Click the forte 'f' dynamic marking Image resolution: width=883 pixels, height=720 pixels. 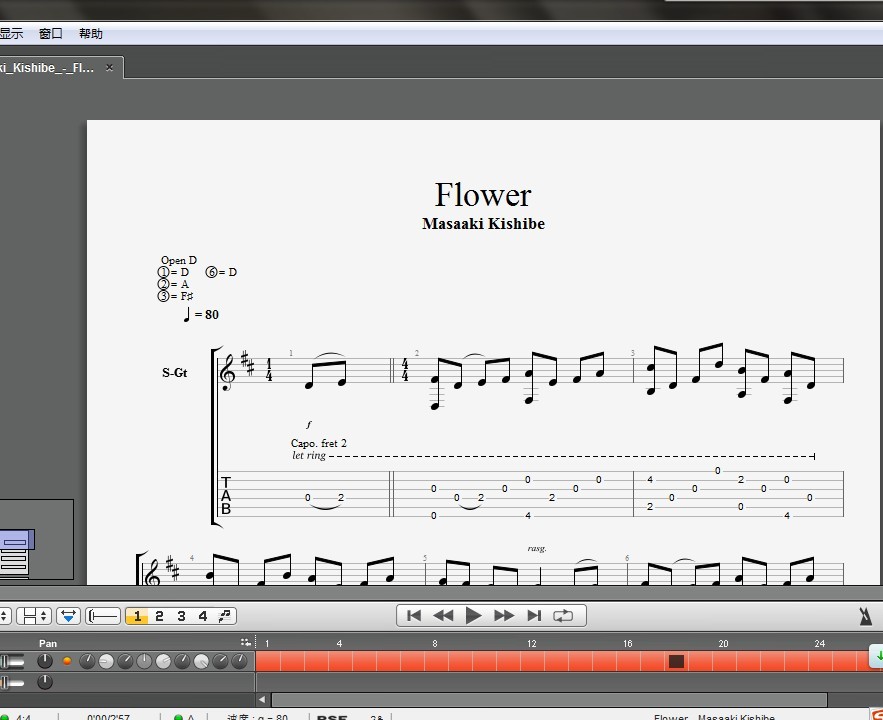click(309, 424)
